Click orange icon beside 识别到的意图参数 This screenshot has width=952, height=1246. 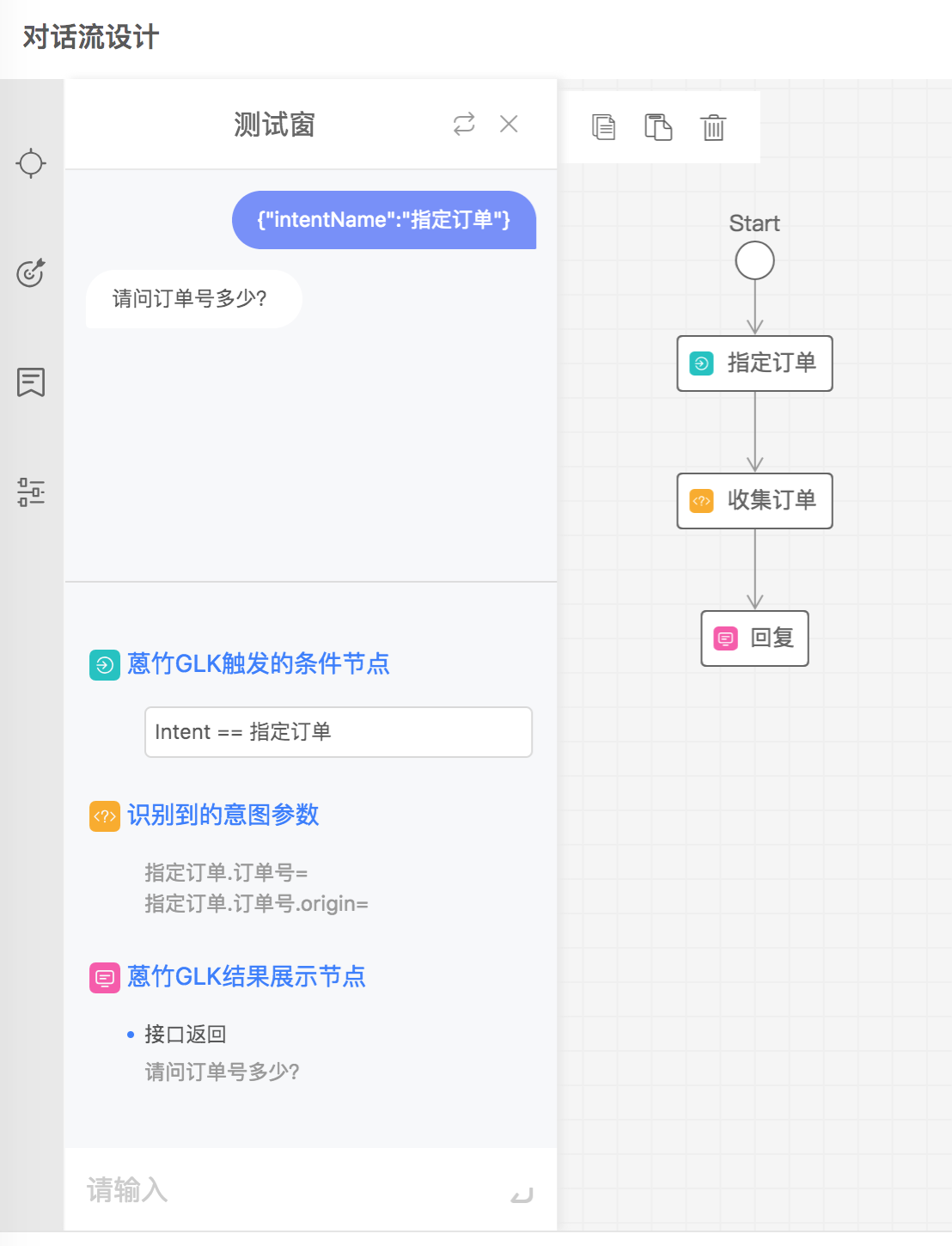[x=105, y=816]
